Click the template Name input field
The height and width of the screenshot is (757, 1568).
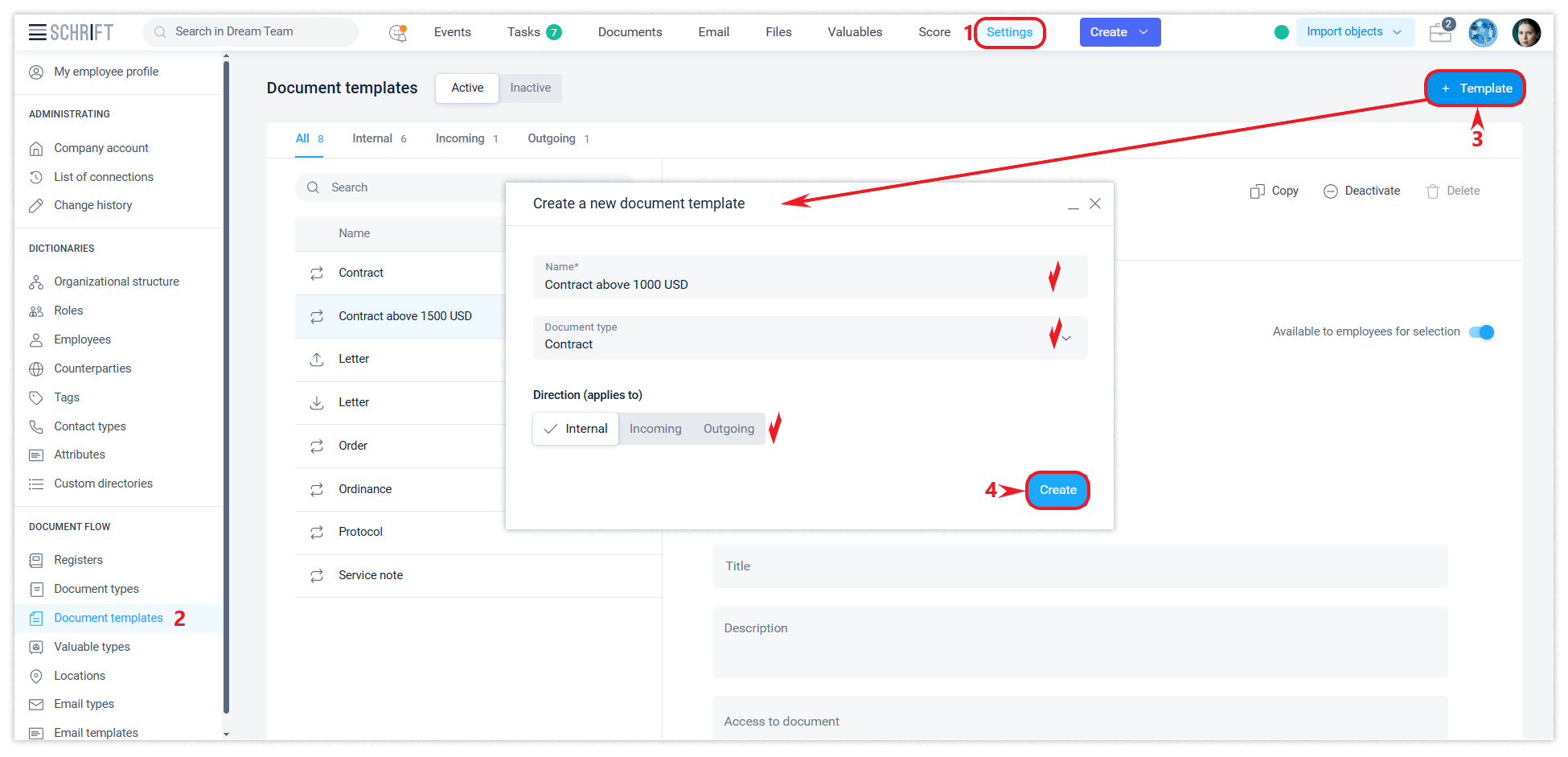click(788, 285)
